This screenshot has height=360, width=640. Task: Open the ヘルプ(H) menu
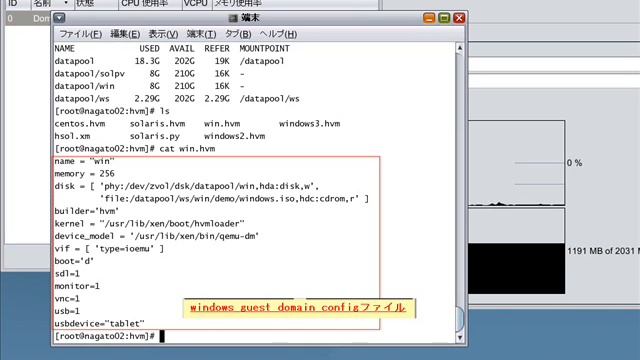[278, 34]
